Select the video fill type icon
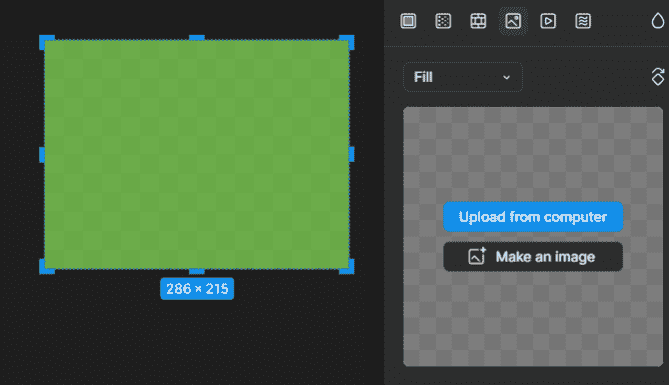Screen dimensions: 669x385 click(548, 21)
